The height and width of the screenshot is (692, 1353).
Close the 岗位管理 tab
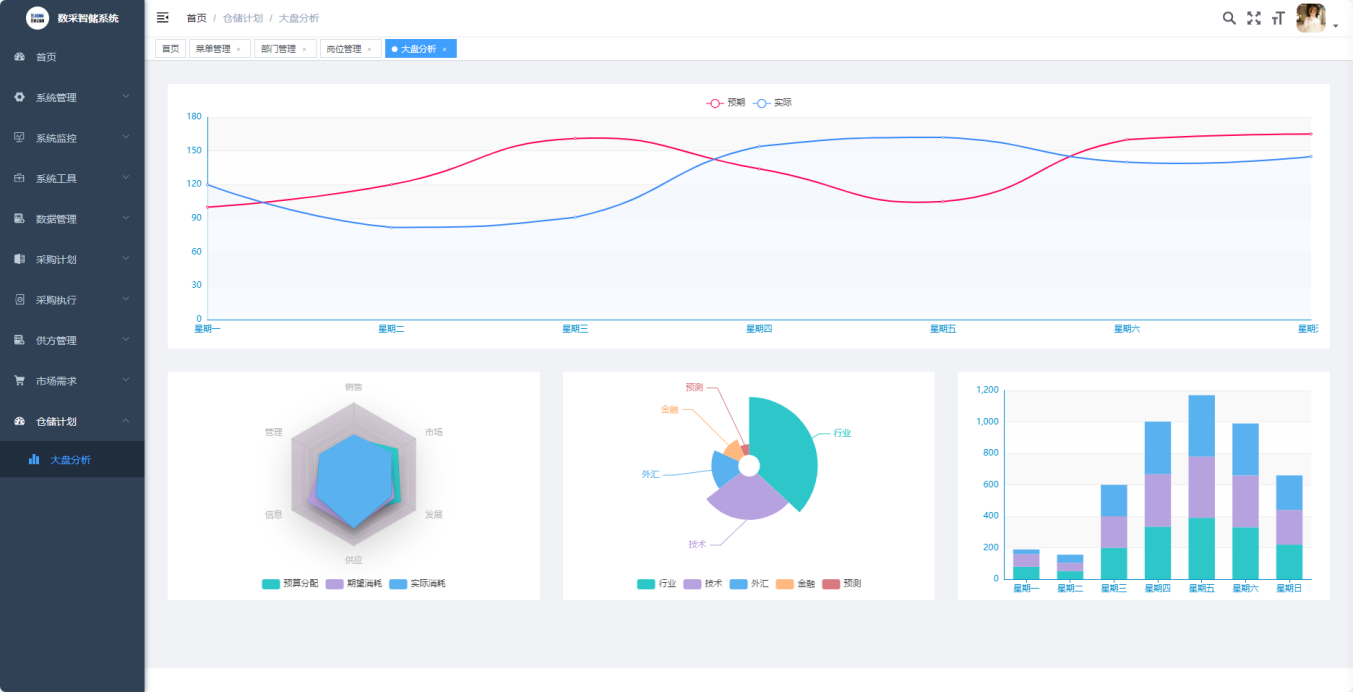click(369, 49)
